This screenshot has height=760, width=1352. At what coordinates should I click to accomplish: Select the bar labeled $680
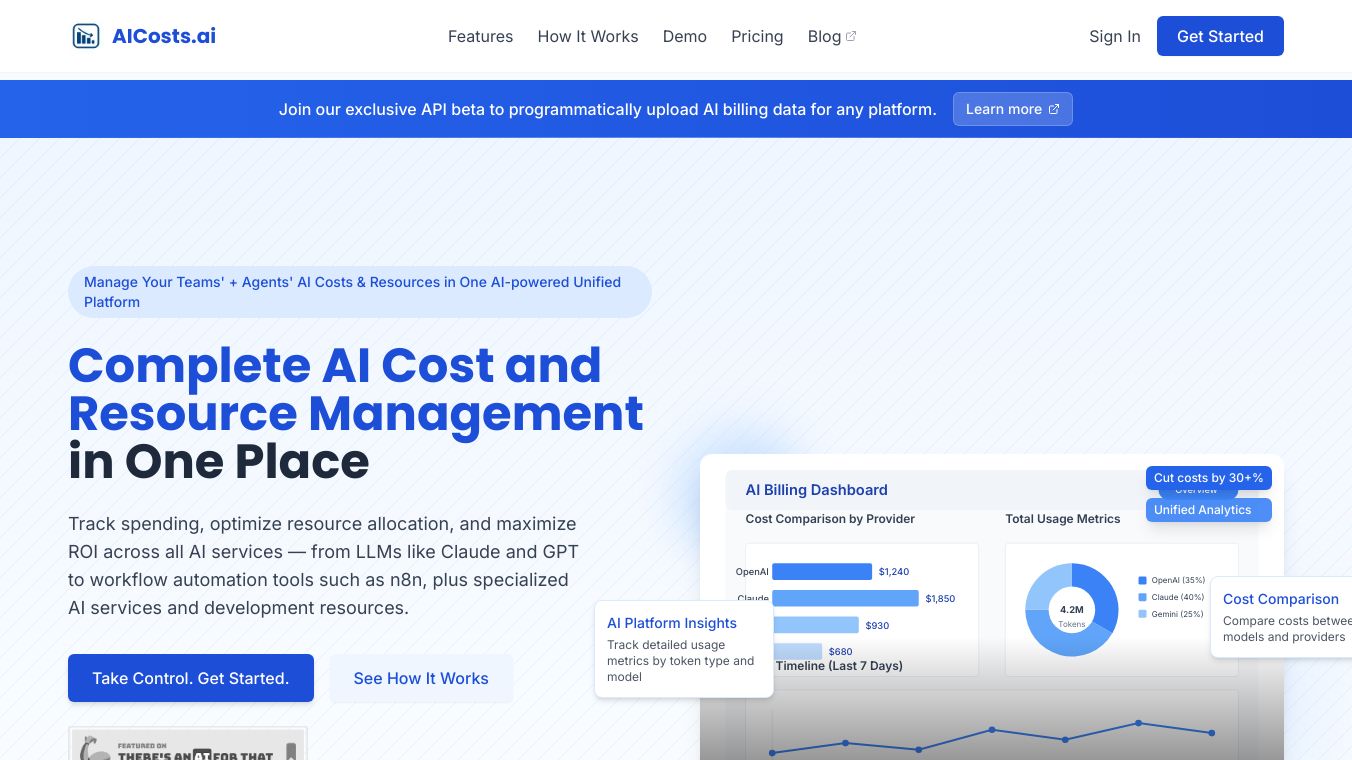(x=797, y=651)
